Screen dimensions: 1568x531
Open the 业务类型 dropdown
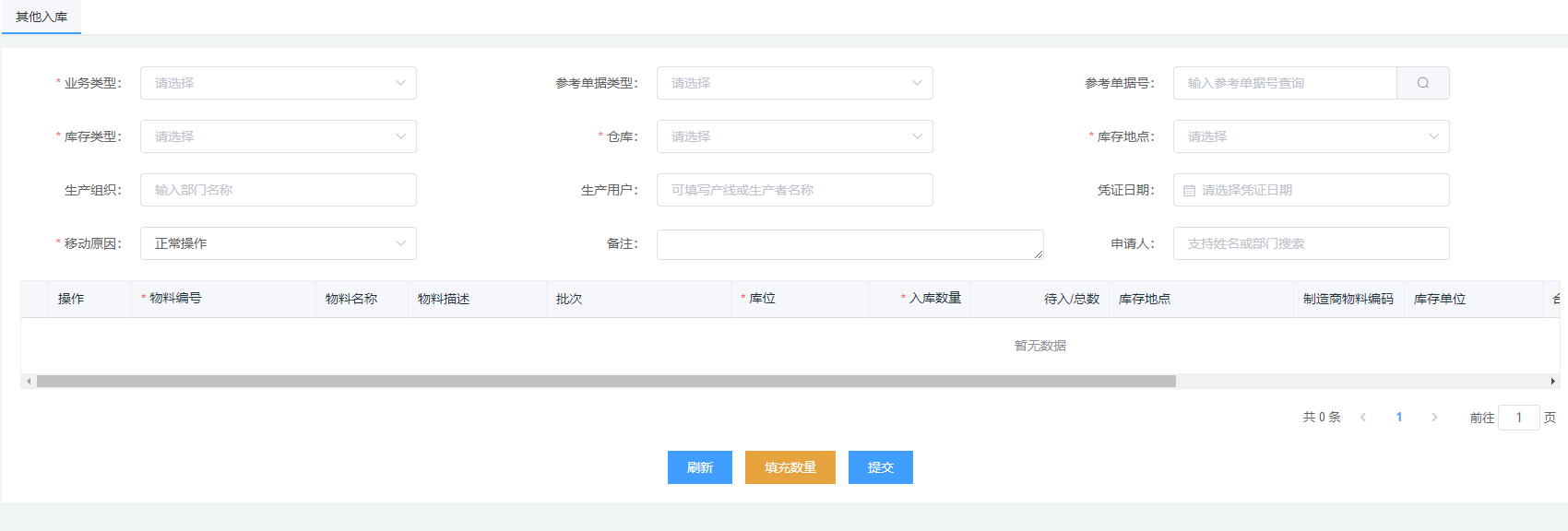[278, 83]
